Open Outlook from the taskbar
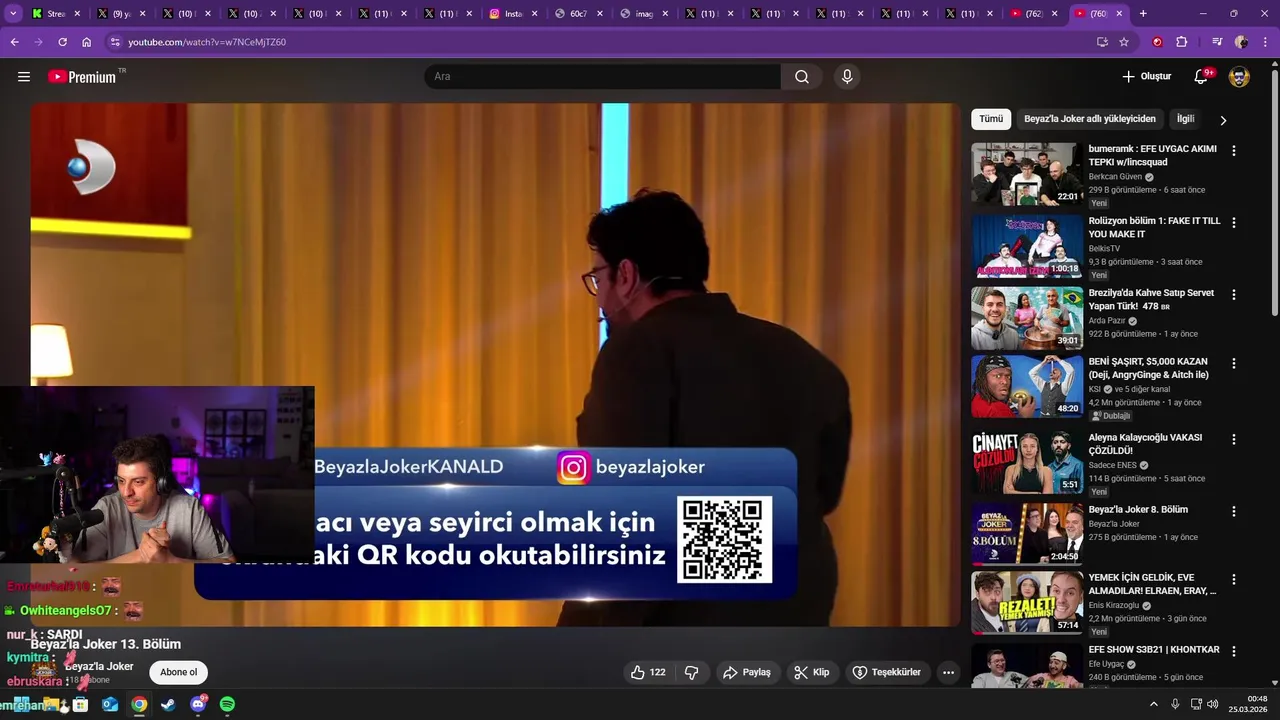Viewport: 1280px width, 720px height. pyautogui.click(x=110, y=704)
